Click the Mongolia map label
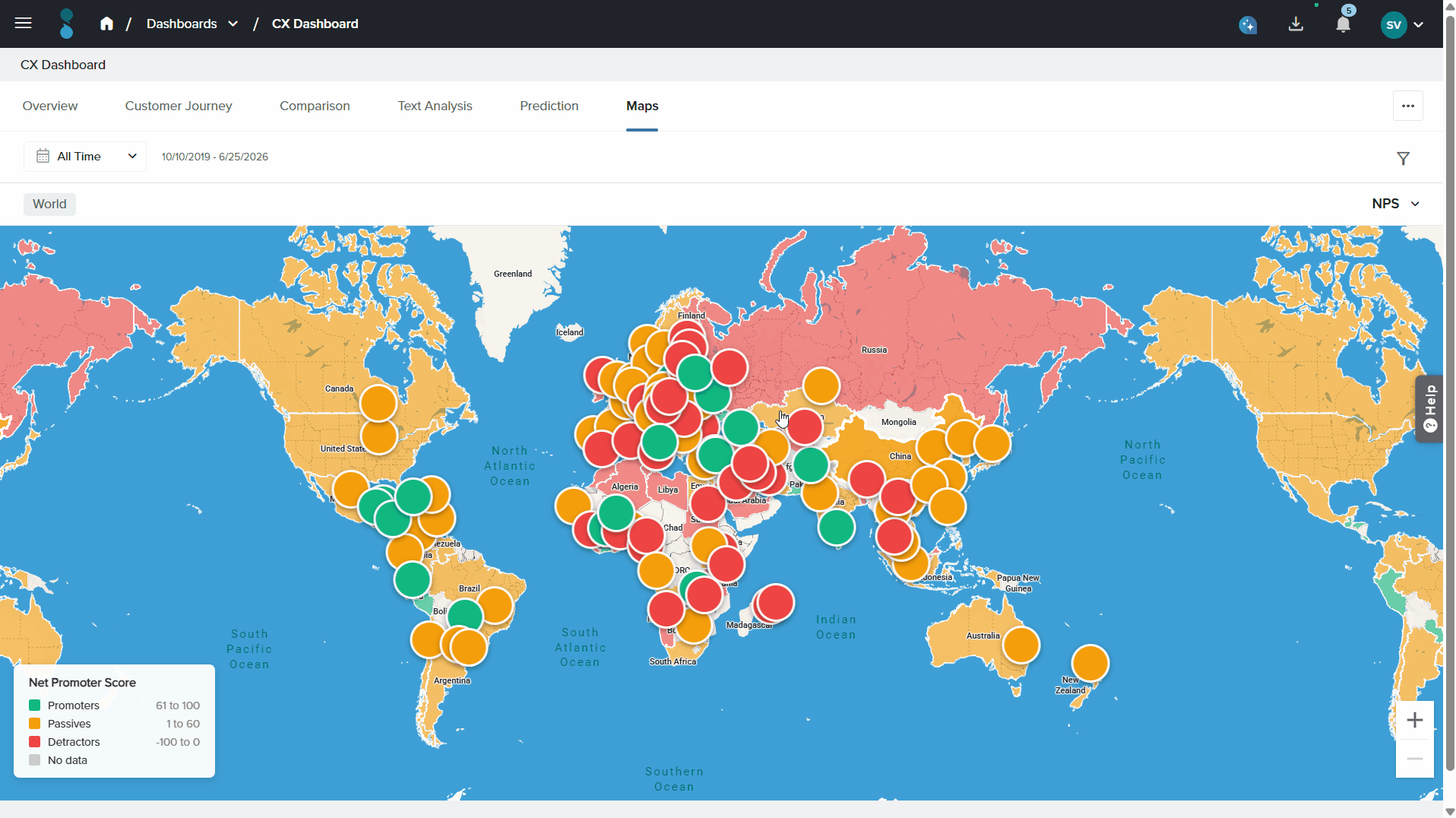 tap(899, 422)
